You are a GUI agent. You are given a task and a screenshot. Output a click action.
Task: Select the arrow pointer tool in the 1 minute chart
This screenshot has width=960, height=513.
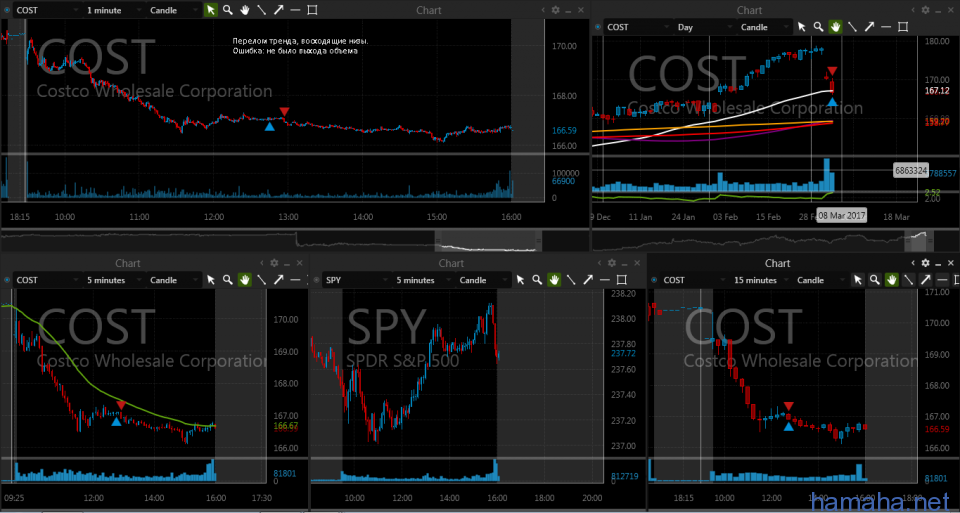(211, 10)
